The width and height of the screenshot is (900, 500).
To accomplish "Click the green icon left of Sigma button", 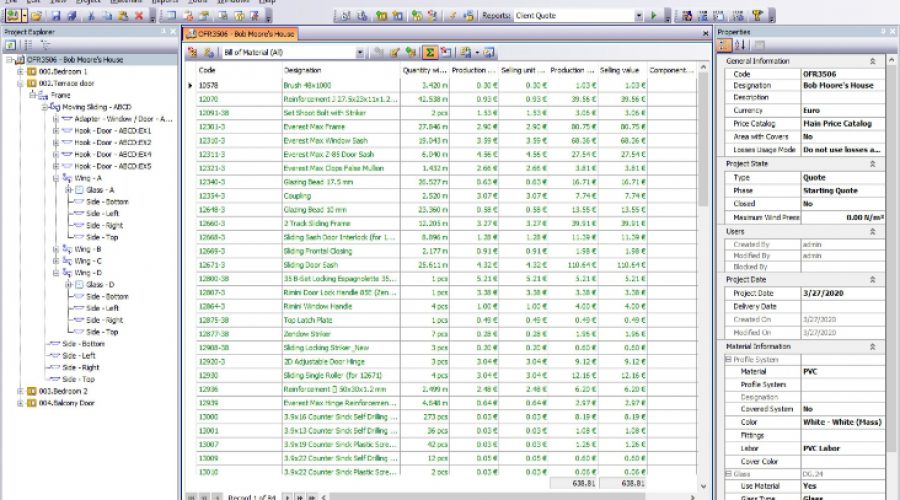I will 411,52.
